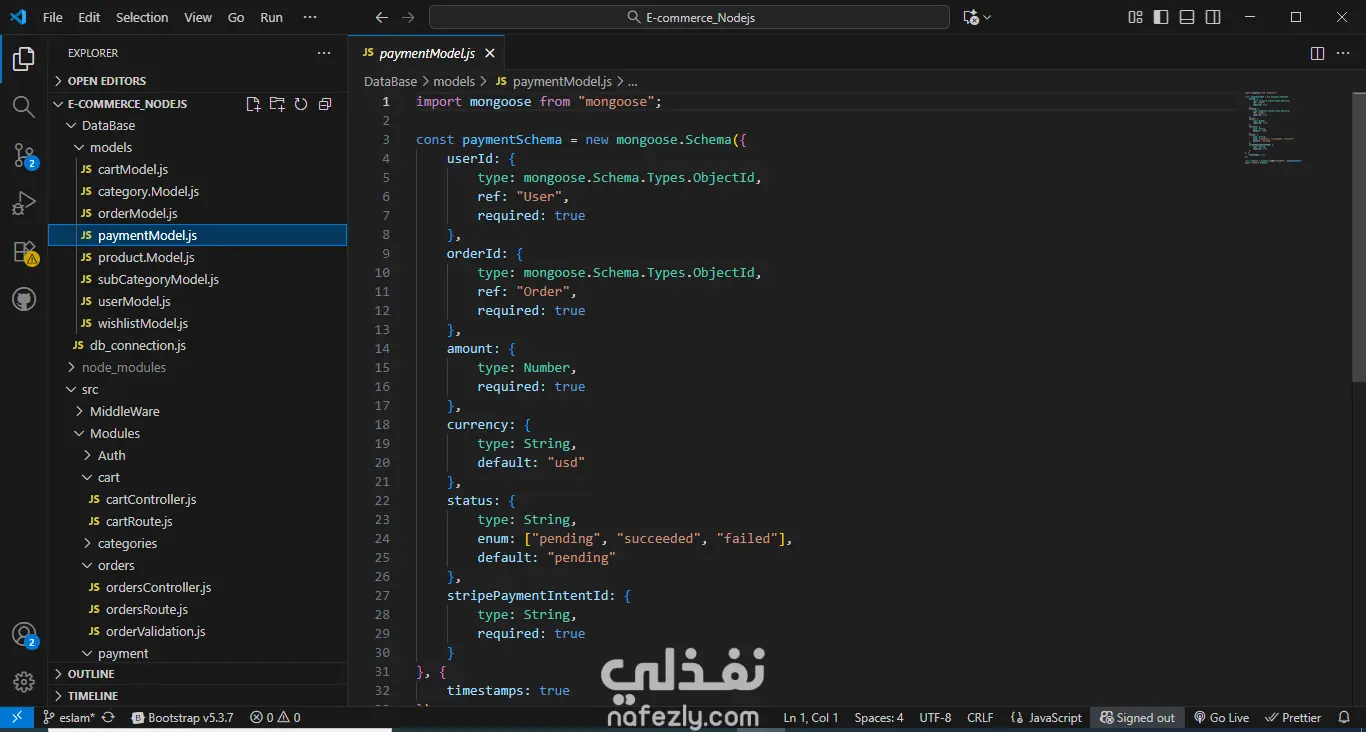This screenshot has width=1366, height=732.
Task: Open explorer Views and More Actions ellipsis
Action: [x=324, y=53]
